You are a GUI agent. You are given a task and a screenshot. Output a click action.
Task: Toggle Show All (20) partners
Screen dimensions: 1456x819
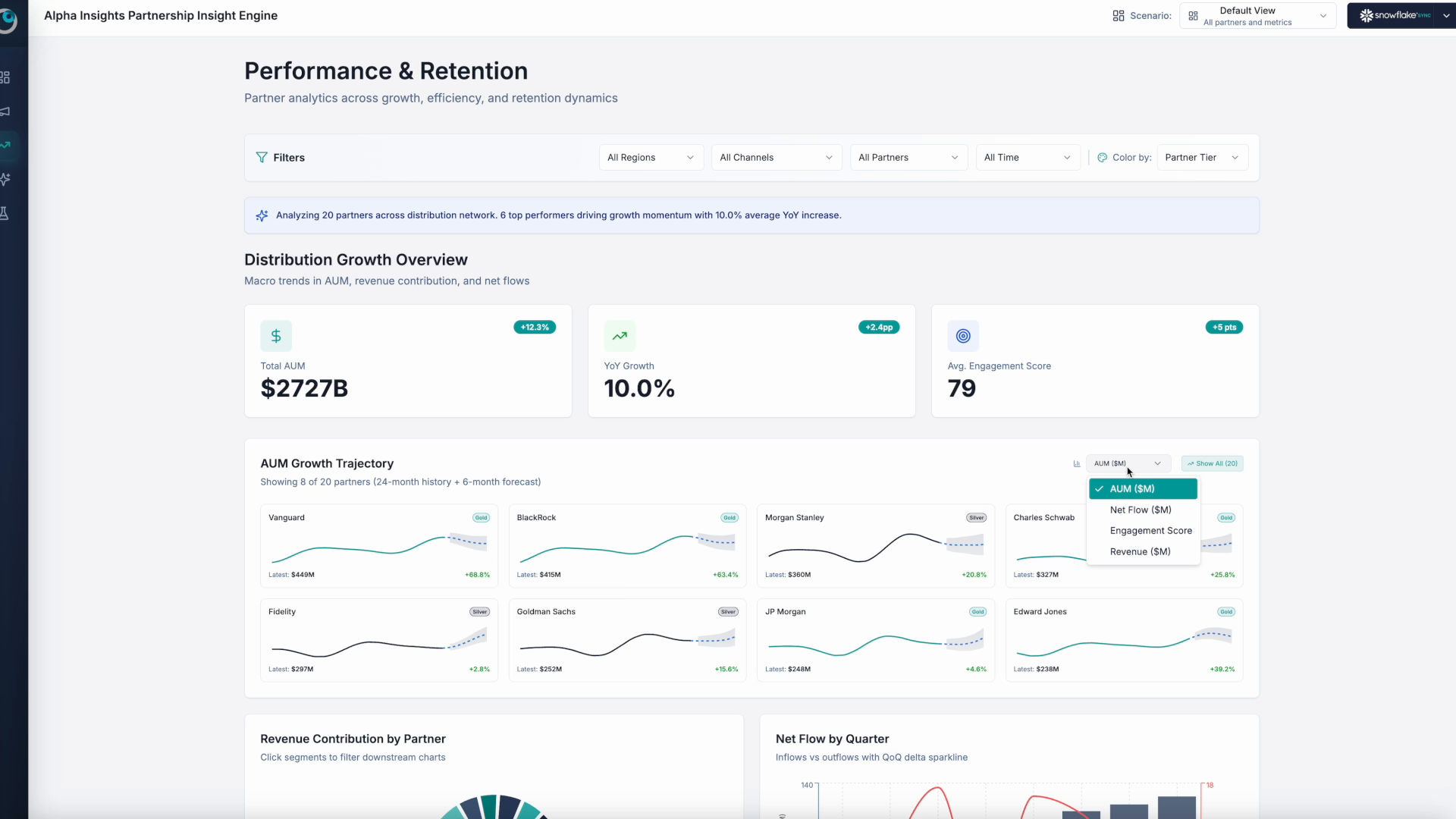tap(1212, 463)
